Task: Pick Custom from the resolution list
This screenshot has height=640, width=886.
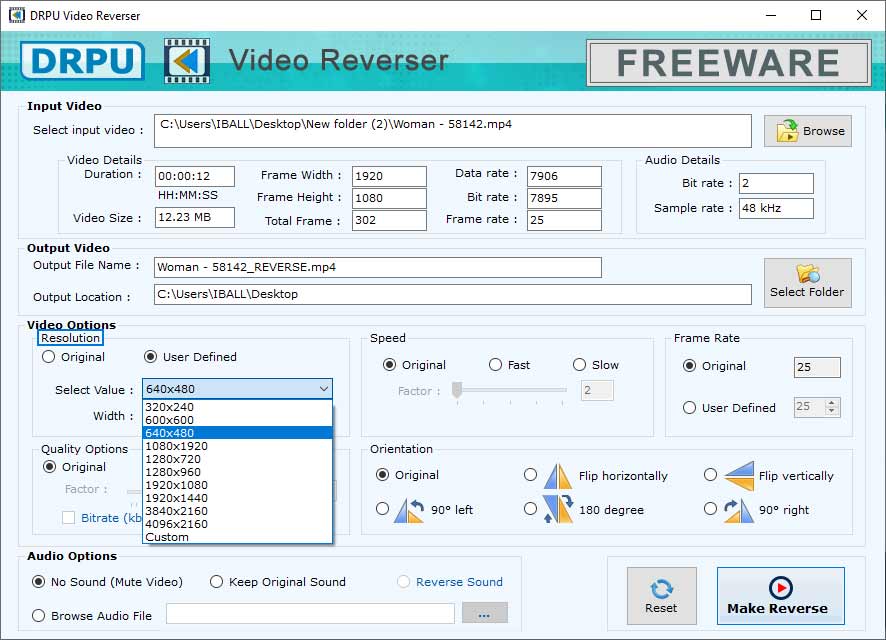Action: [x=237, y=537]
